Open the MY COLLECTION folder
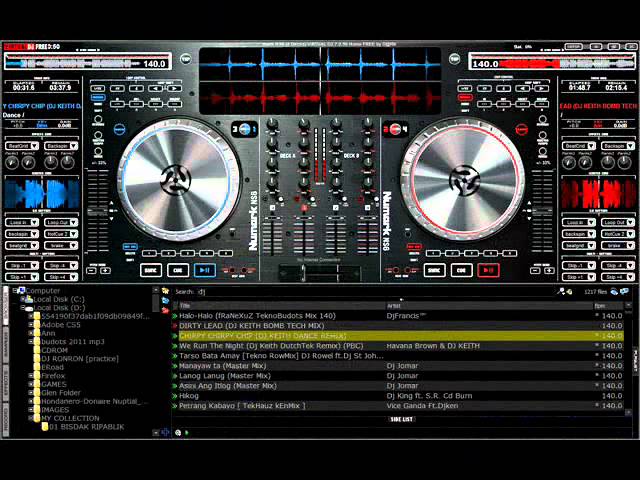This screenshot has height=480, width=640. pos(70,418)
